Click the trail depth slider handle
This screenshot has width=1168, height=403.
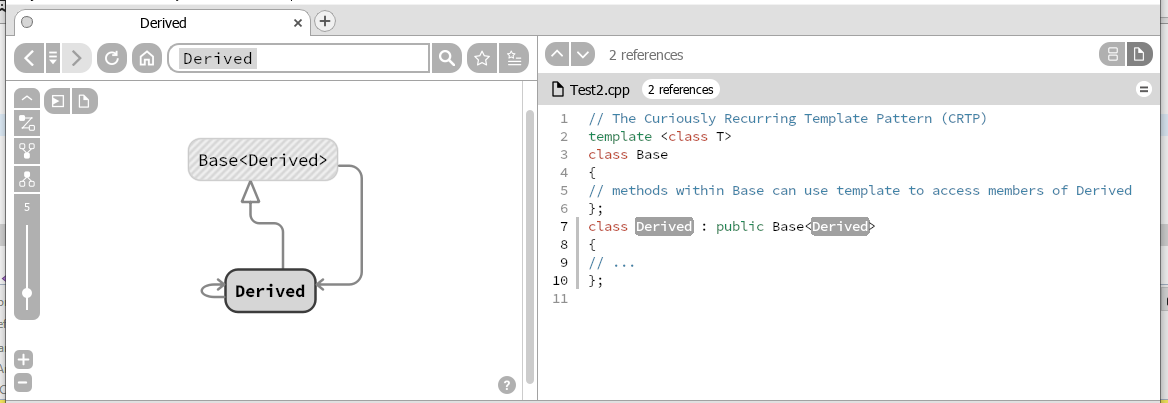tap(27, 293)
